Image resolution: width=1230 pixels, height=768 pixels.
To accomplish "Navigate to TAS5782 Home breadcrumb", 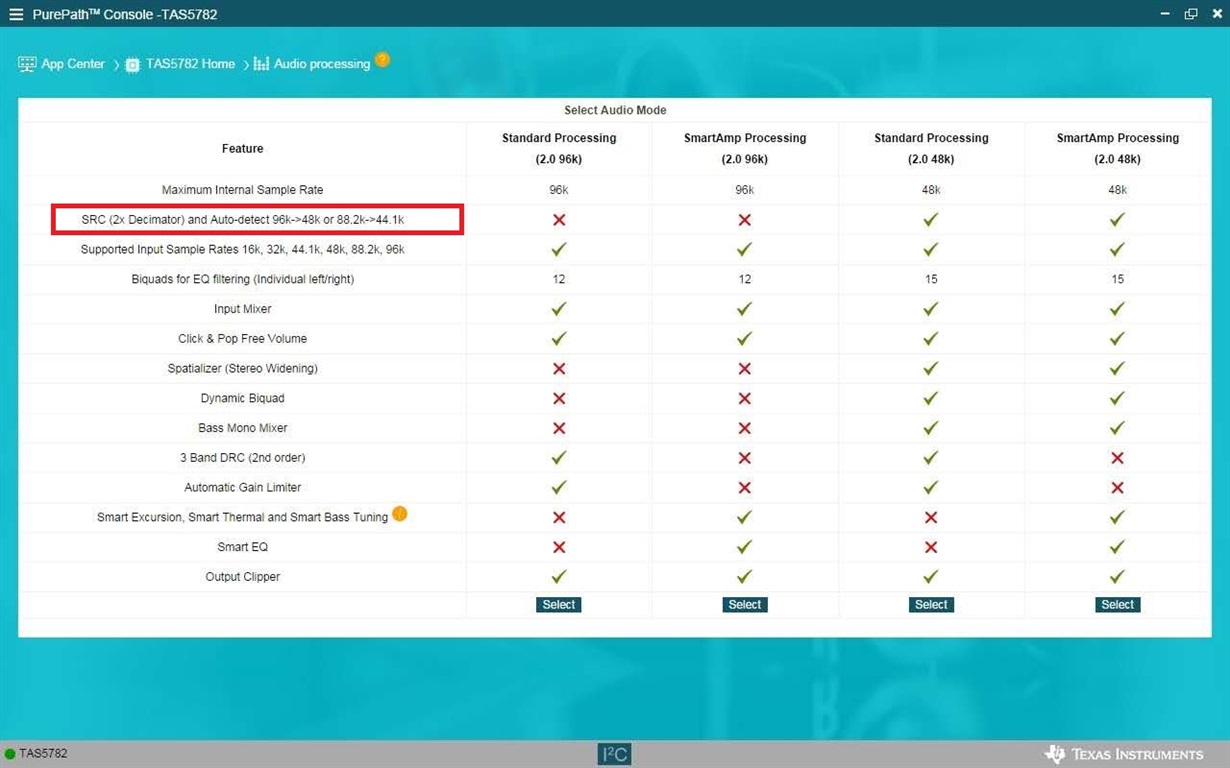I will point(190,64).
